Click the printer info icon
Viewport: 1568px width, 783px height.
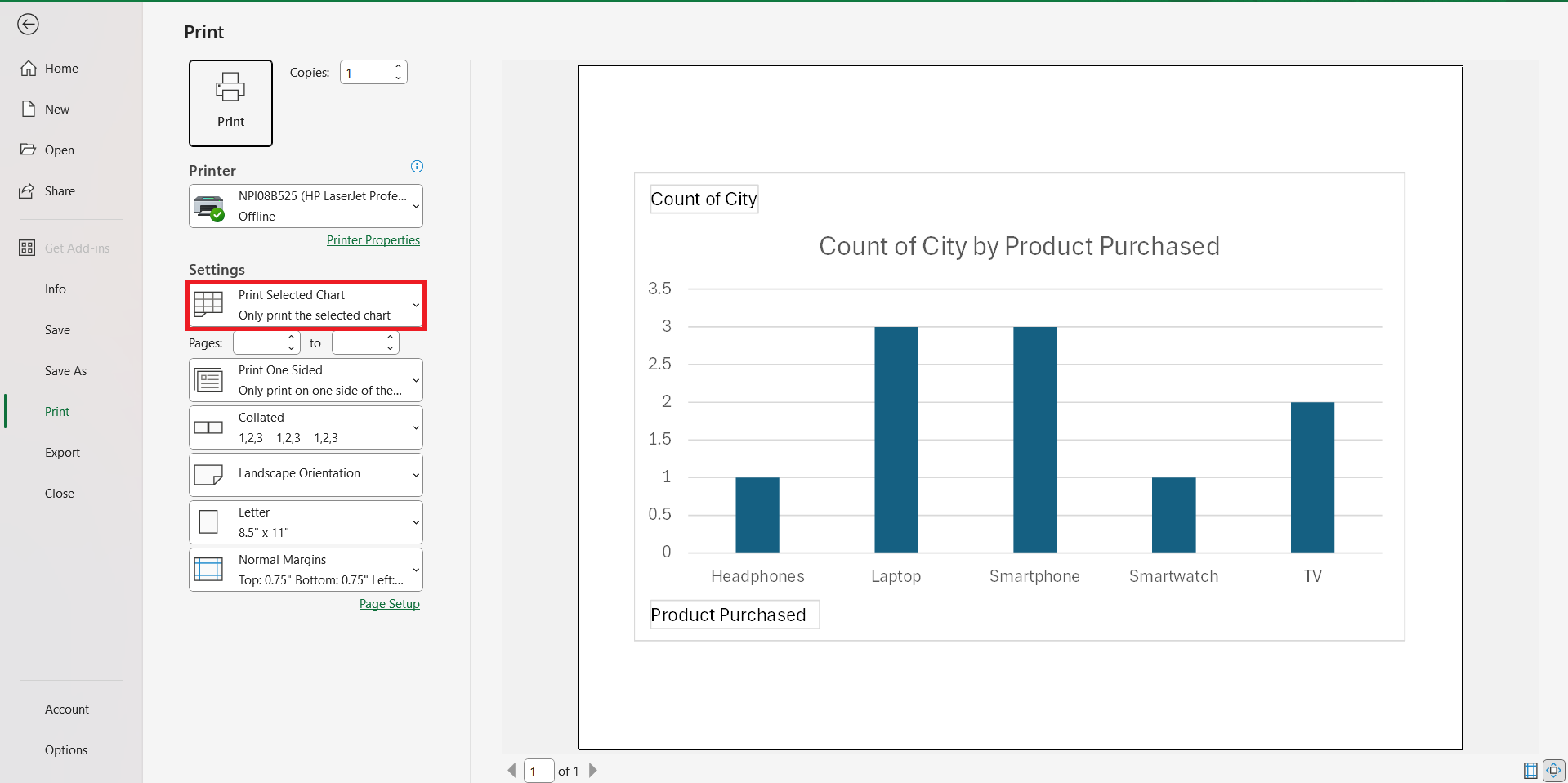coord(417,167)
